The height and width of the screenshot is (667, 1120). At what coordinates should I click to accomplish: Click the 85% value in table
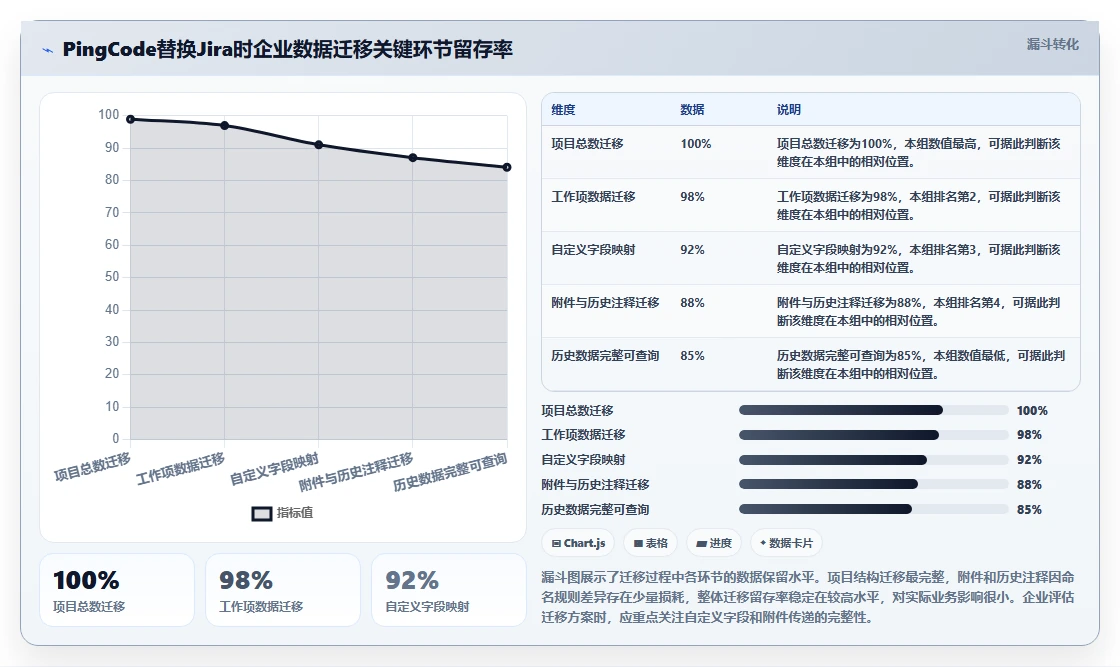tap(692, 356)
